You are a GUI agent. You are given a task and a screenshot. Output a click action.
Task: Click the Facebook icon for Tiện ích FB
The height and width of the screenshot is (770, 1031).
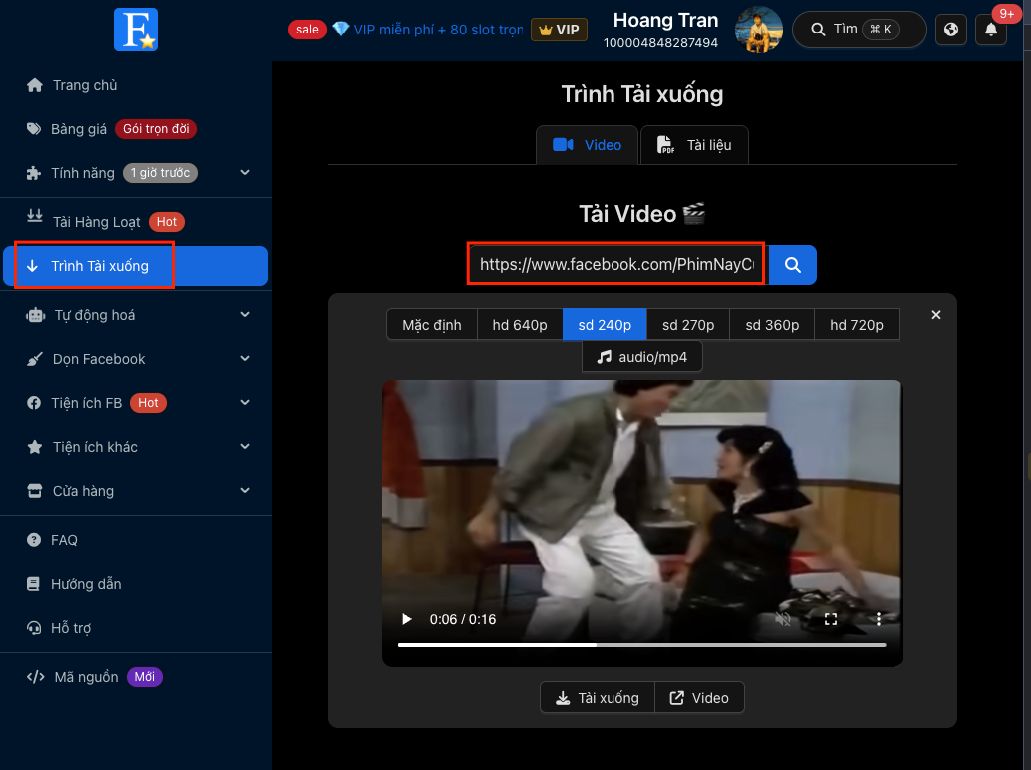[x=34, y=403]
